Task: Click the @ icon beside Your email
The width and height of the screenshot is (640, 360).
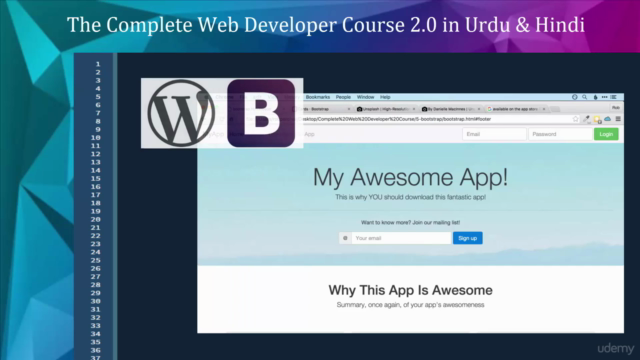Action: (x=345, y=238)
